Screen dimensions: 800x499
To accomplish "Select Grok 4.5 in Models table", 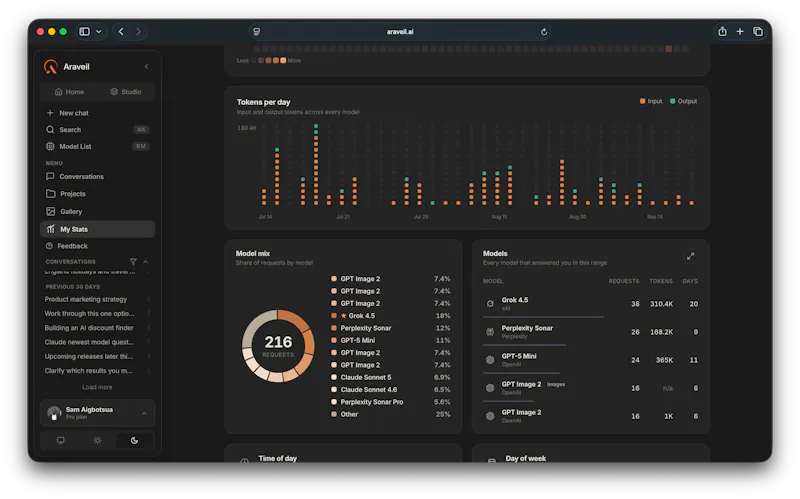I will [x=590, y=304].
